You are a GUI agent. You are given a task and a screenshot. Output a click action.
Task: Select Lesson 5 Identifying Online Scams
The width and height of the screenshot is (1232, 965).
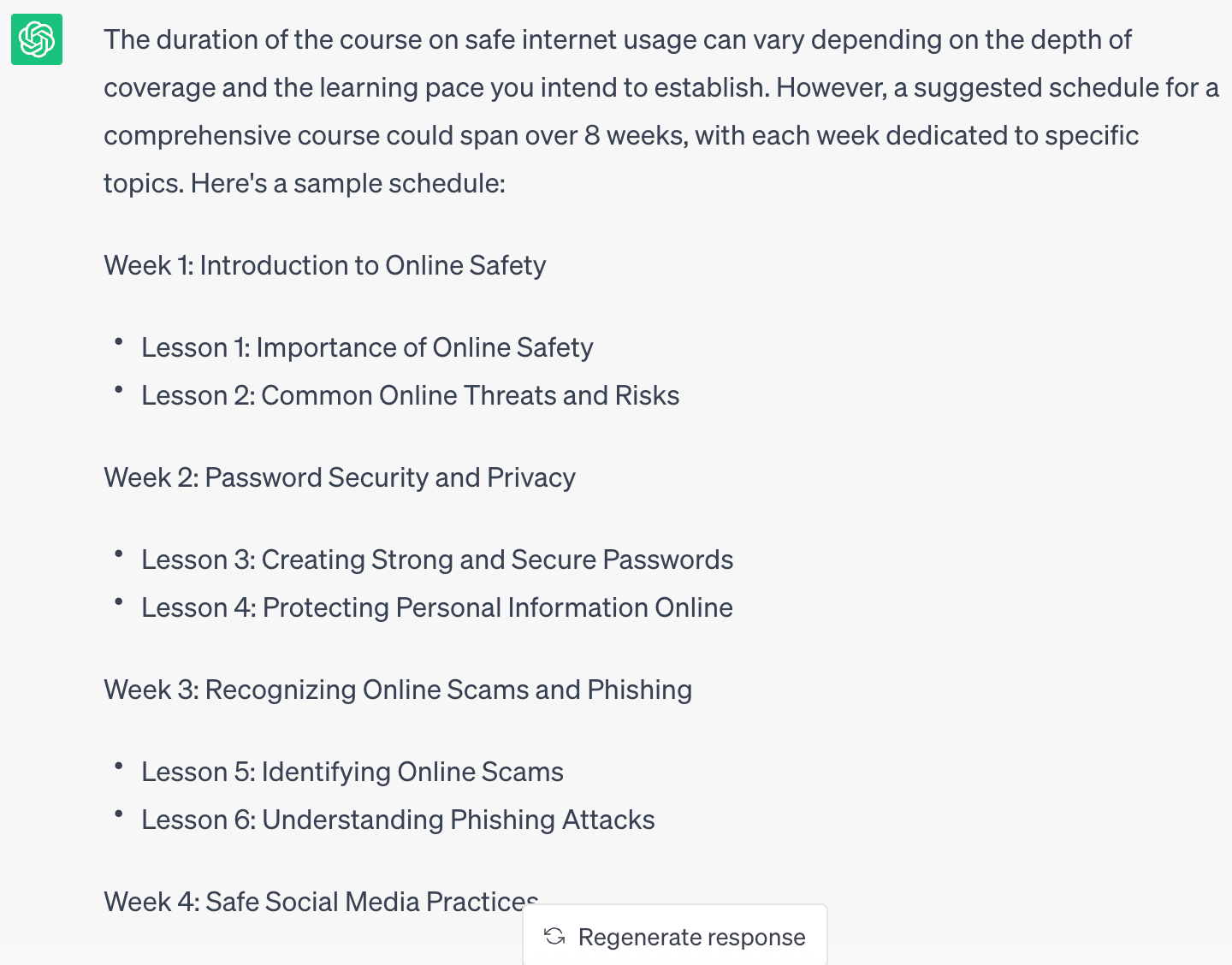[352, 772]
